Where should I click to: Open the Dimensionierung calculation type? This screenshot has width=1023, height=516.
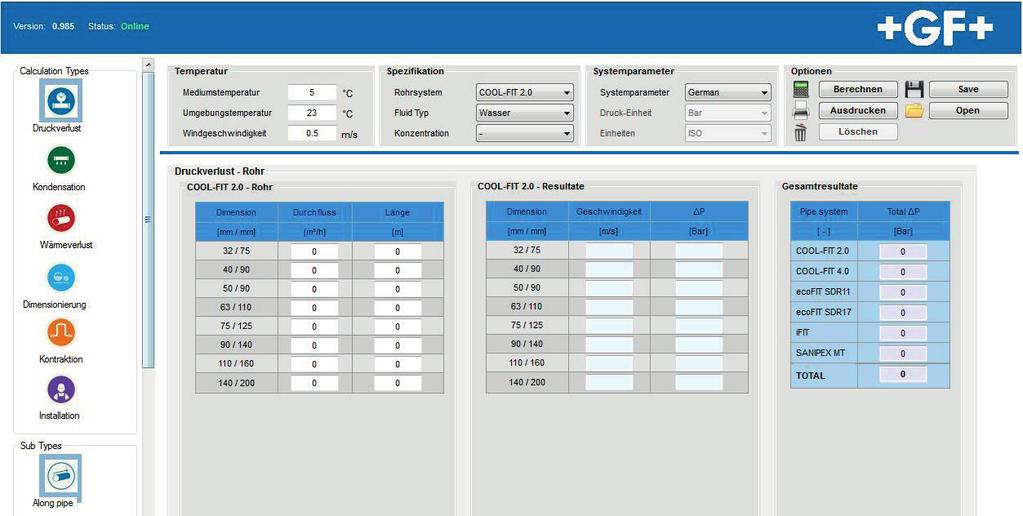[61, 277]
